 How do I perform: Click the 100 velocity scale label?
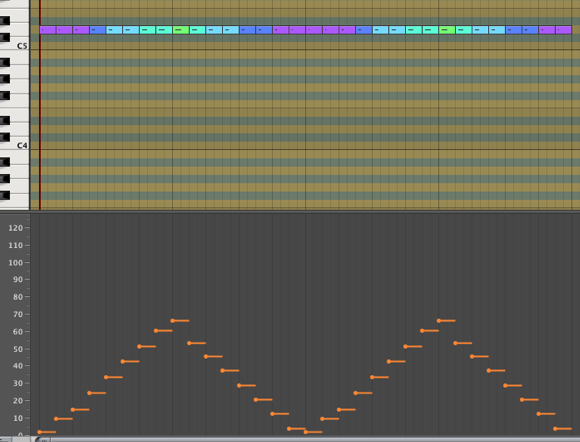click(16, 263)
